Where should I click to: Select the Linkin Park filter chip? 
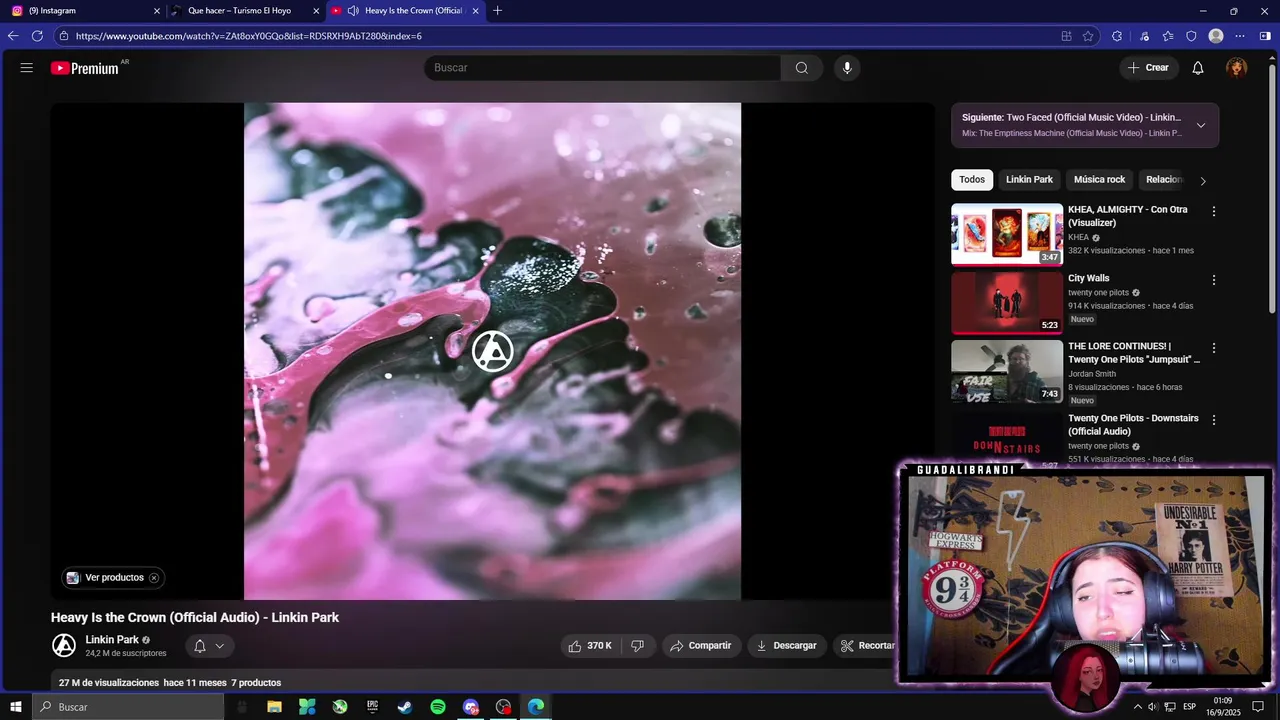tap(1029, 180)
